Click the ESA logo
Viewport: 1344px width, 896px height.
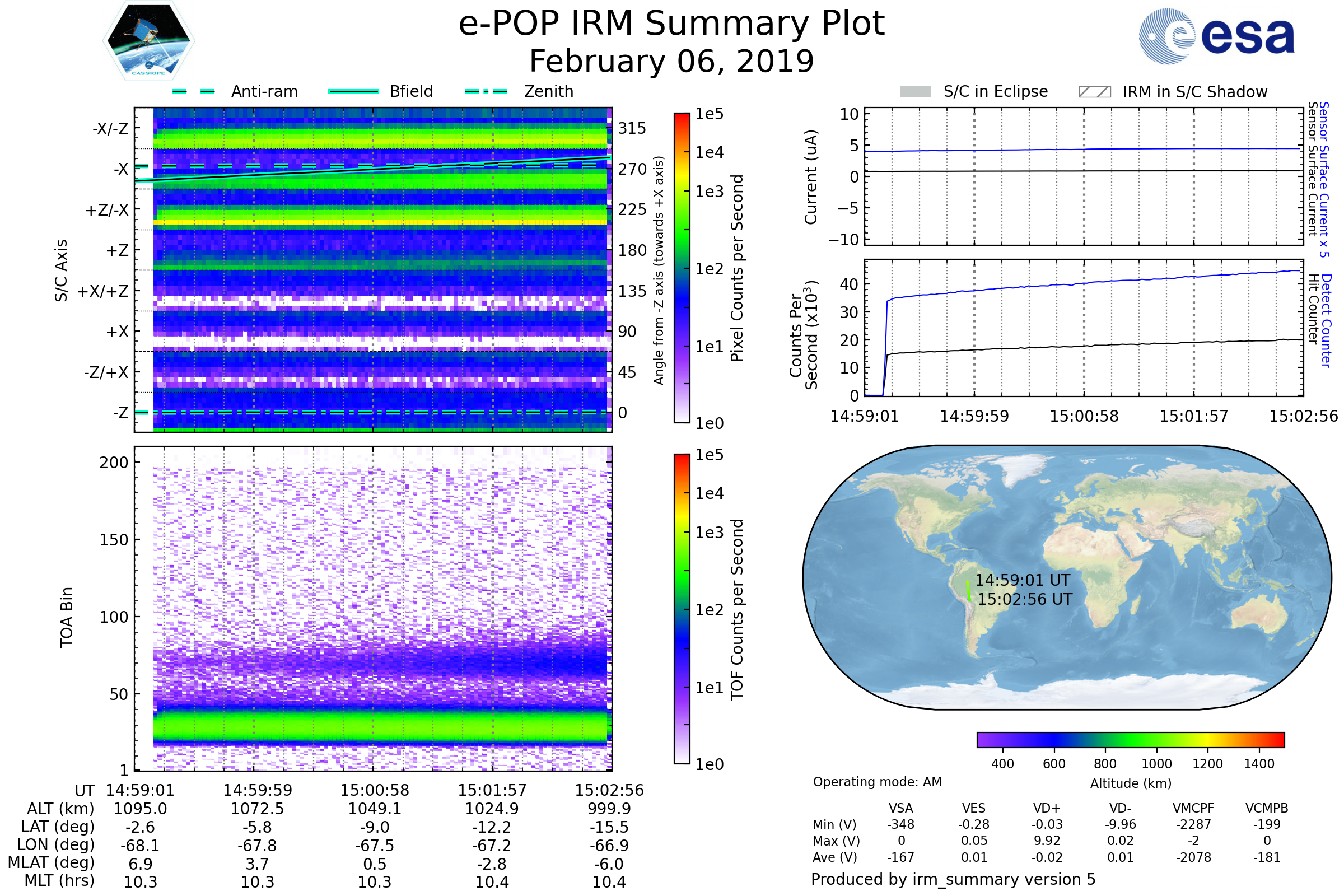[1216, 35]
